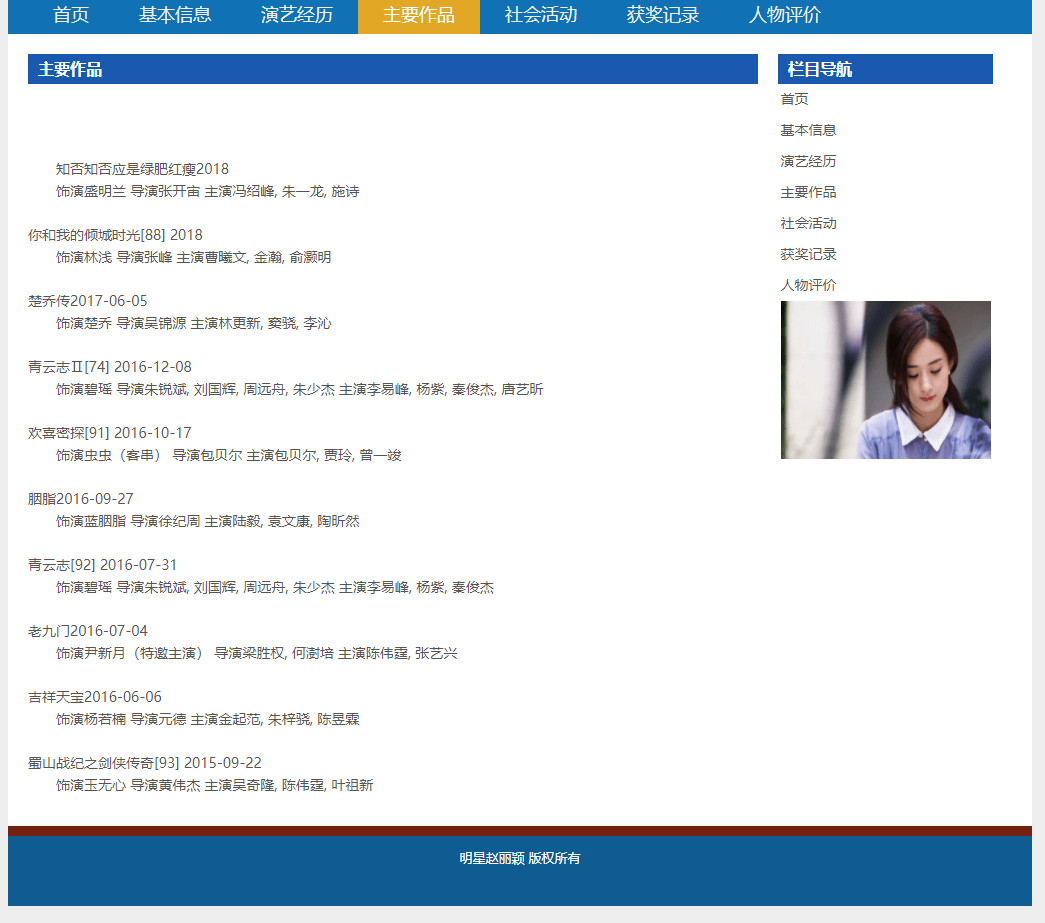1045x923 pixels.
Task: Open 社会活动 link in sidebar navigation
Action: click(808, 223)
